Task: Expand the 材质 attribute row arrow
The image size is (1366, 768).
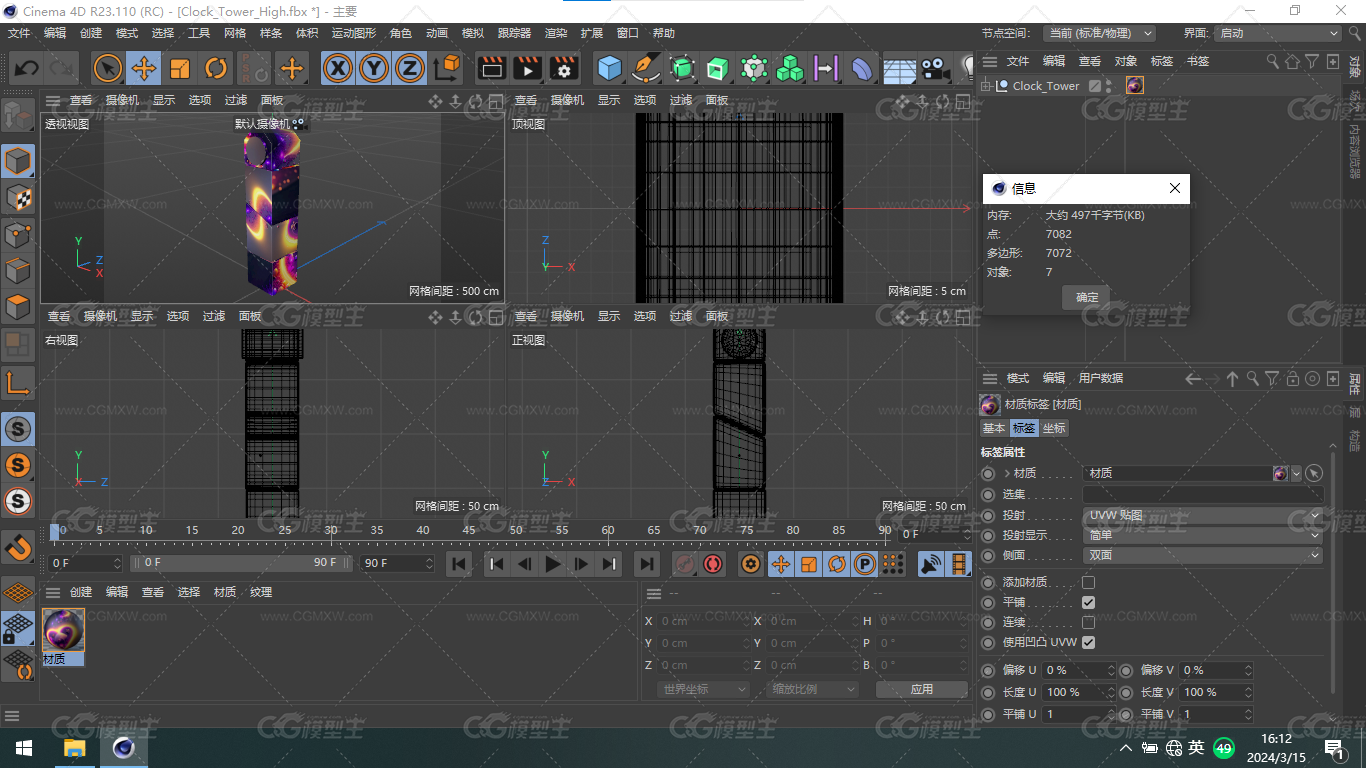Action: pyautogui.click(x=1007, y=473)
